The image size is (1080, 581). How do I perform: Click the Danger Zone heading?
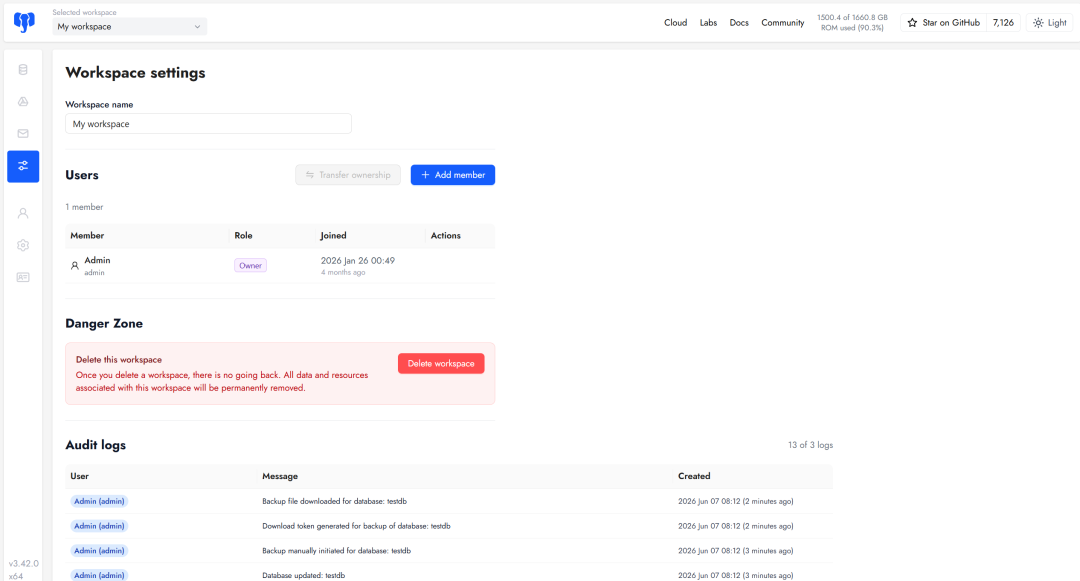point(104,324)
